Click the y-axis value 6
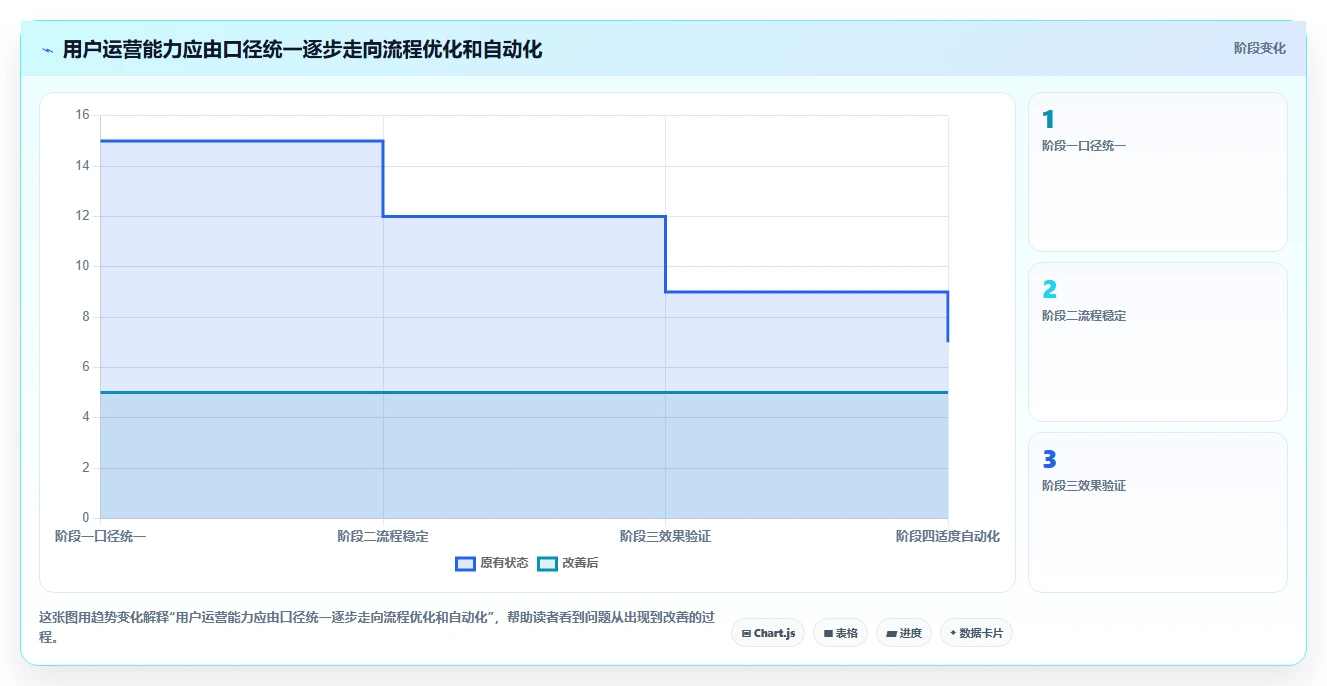The height and width of the screenshot is (686, 1327). coord(86,367)
